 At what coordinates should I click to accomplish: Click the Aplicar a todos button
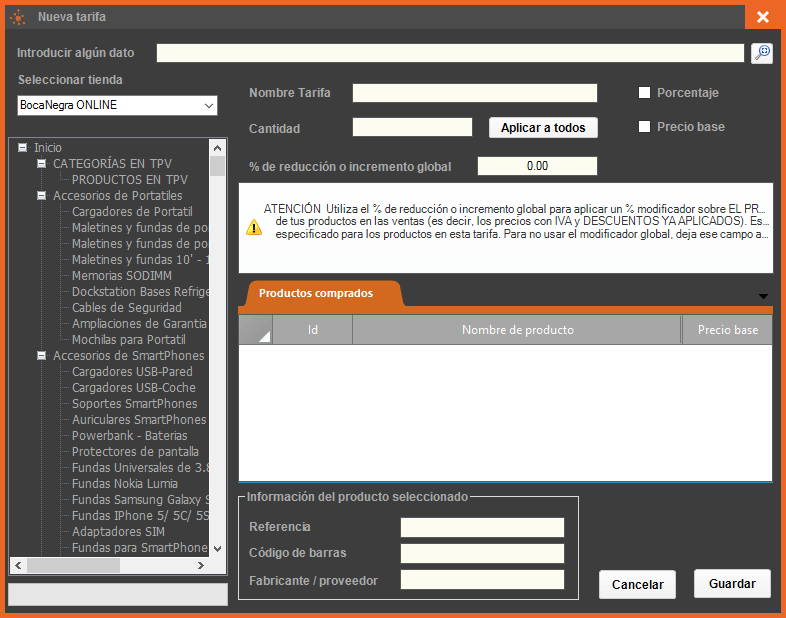point(543,128)
